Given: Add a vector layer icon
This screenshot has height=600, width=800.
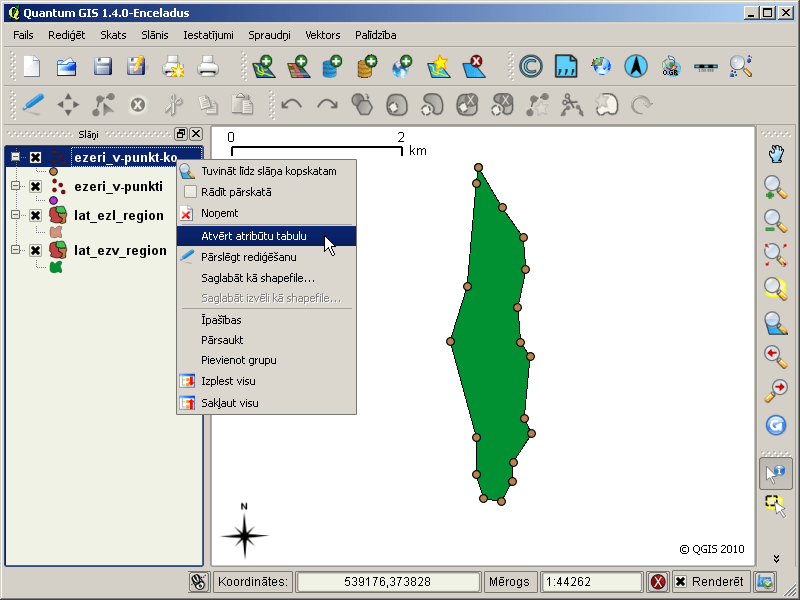Looking at the screenshot, I should [264, 66].
